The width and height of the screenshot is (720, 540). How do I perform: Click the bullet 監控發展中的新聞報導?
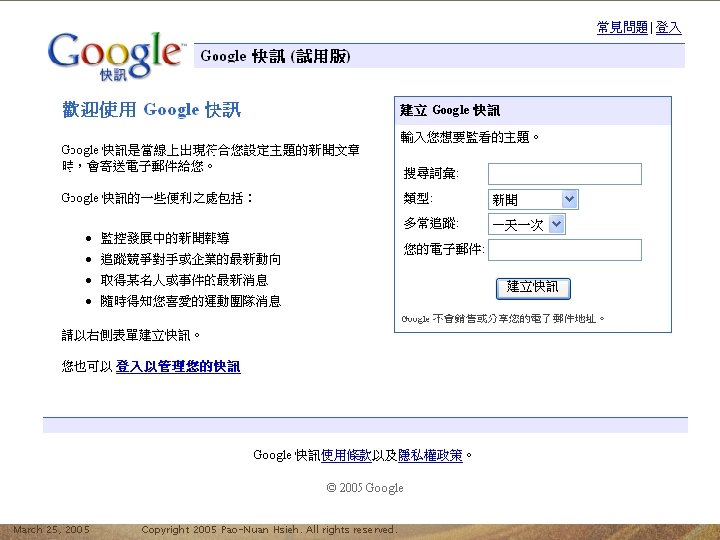pos(165,238)
